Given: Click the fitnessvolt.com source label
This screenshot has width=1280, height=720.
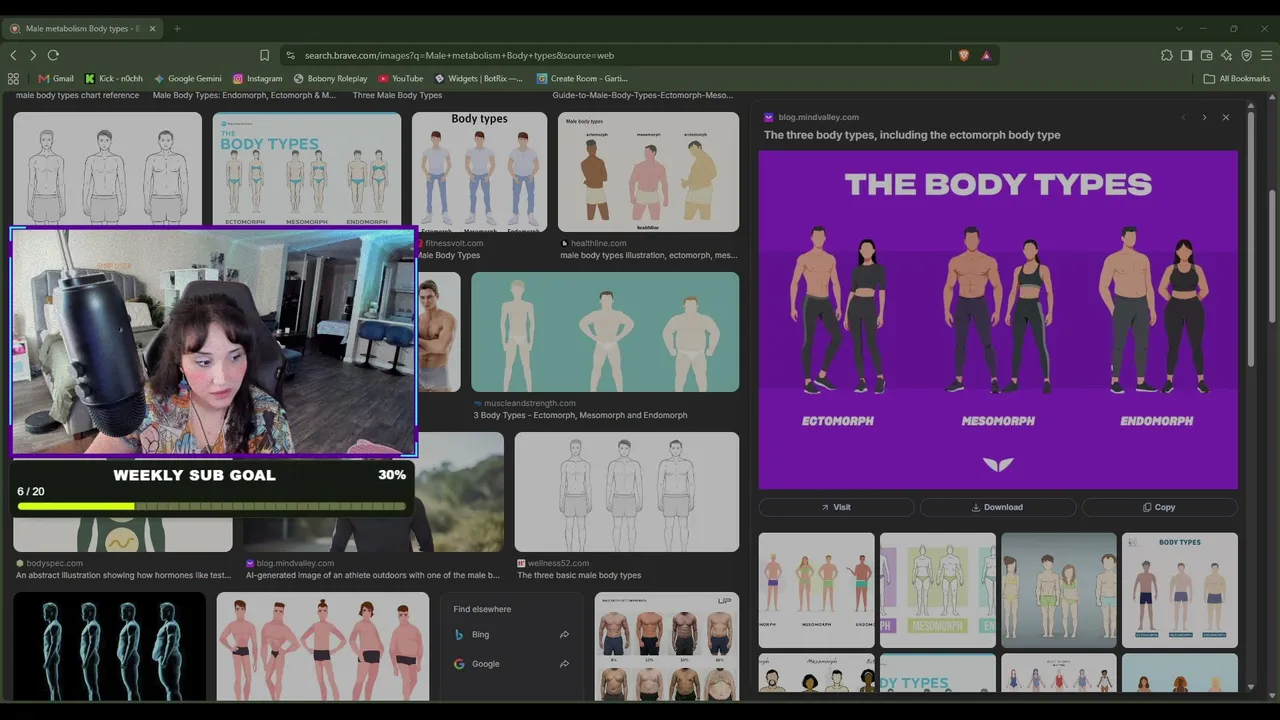Looking at the screenshot, I should [x=454, y=243].
